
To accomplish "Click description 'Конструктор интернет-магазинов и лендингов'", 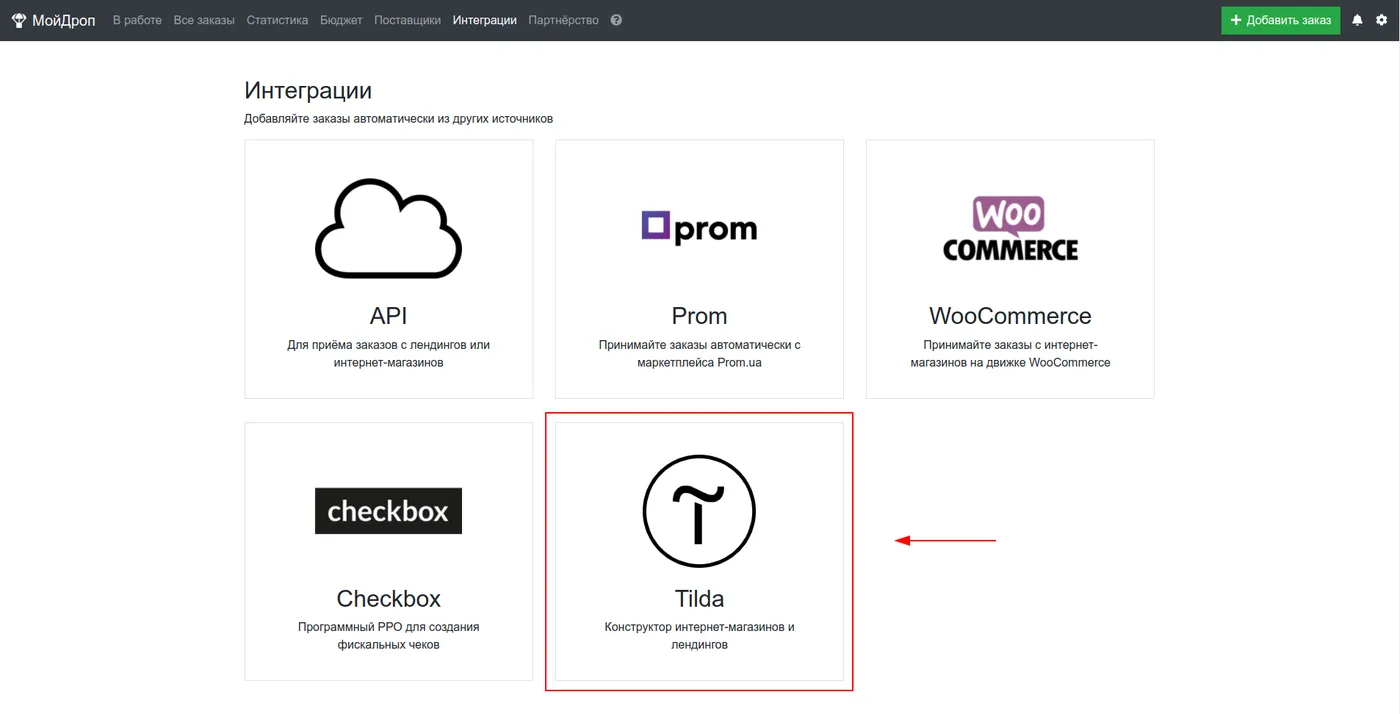I will pos(699,636).
